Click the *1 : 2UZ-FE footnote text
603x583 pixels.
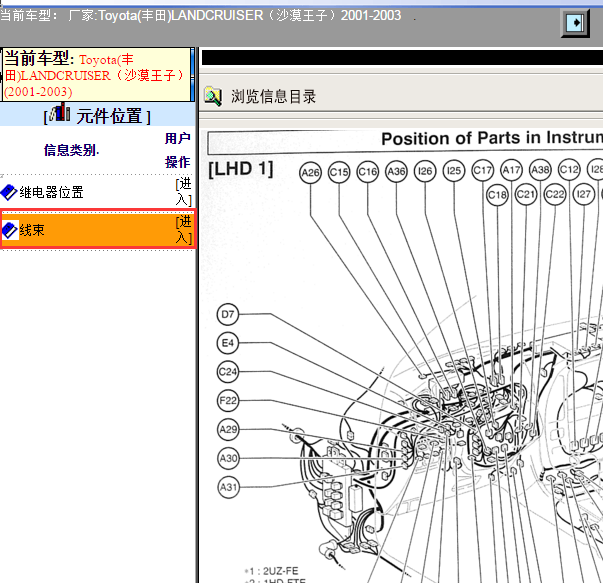[271, 571]
